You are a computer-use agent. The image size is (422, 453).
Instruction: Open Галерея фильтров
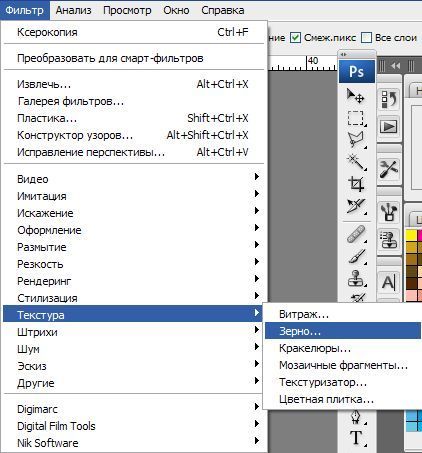point(134,101)
